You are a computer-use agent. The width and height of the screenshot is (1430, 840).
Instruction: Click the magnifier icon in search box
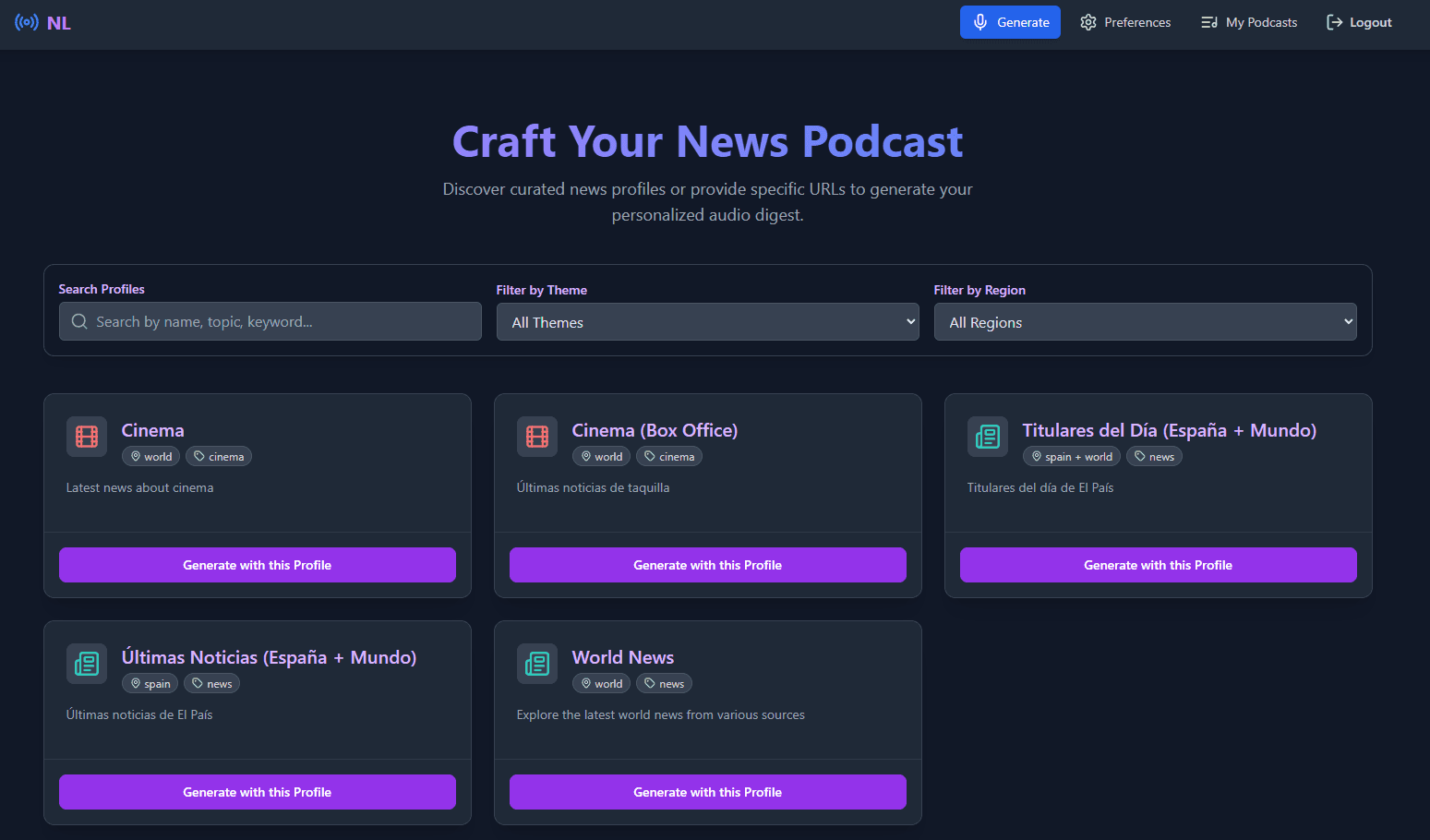point(79,322)
